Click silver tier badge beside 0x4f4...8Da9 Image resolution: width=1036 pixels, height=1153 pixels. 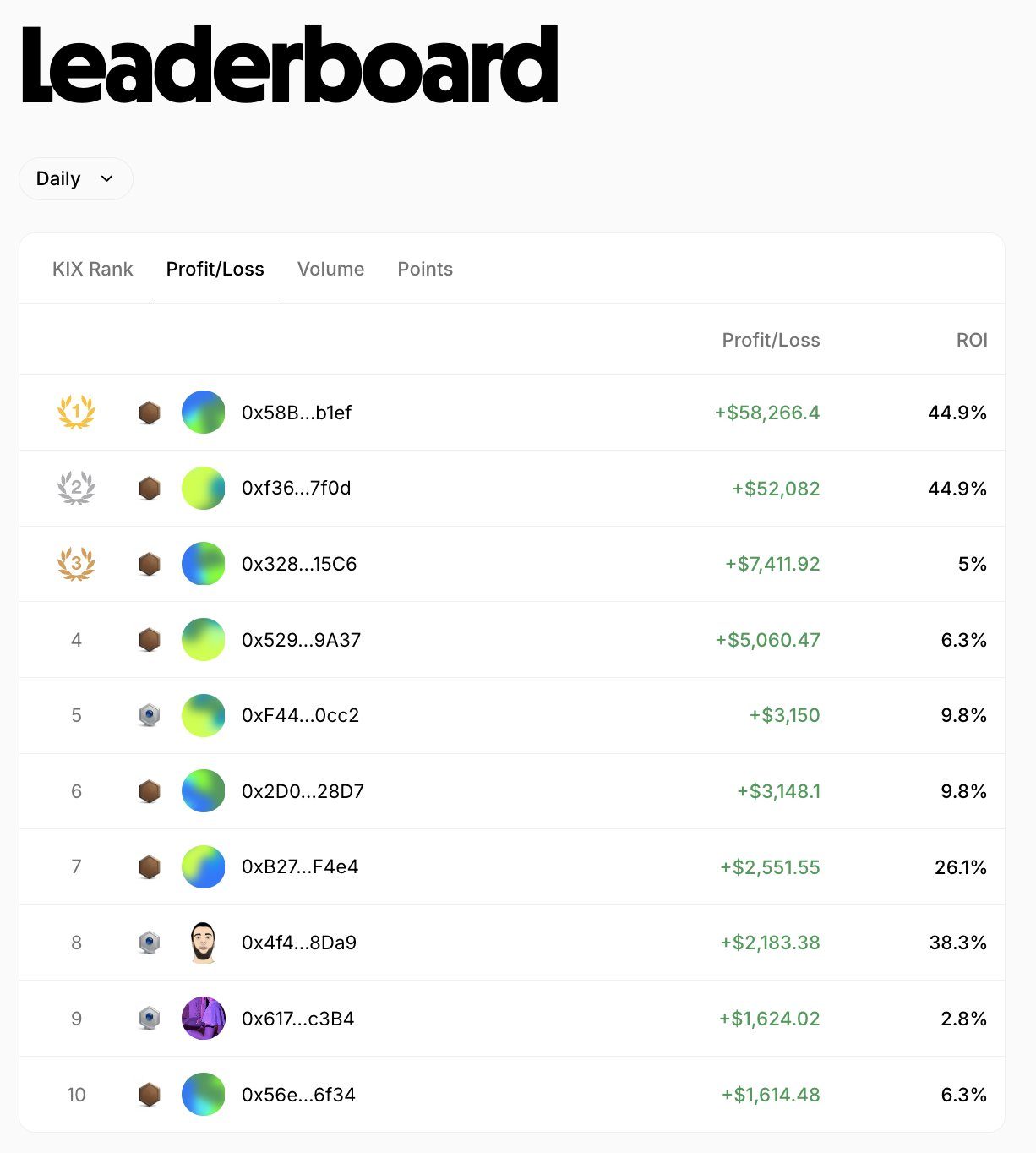150,943
